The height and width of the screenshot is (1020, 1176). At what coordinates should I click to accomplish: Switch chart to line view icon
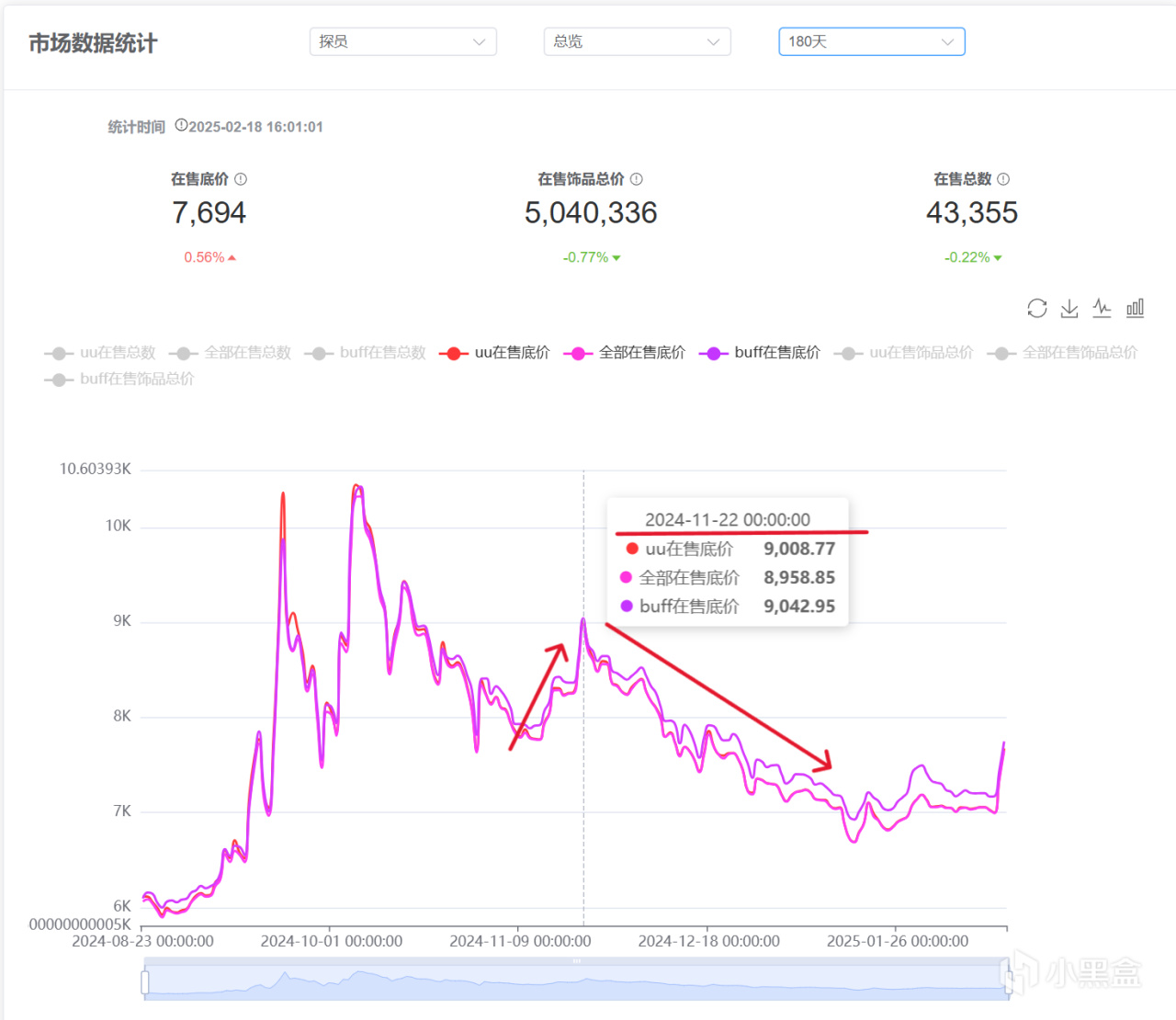[1102, 309]
